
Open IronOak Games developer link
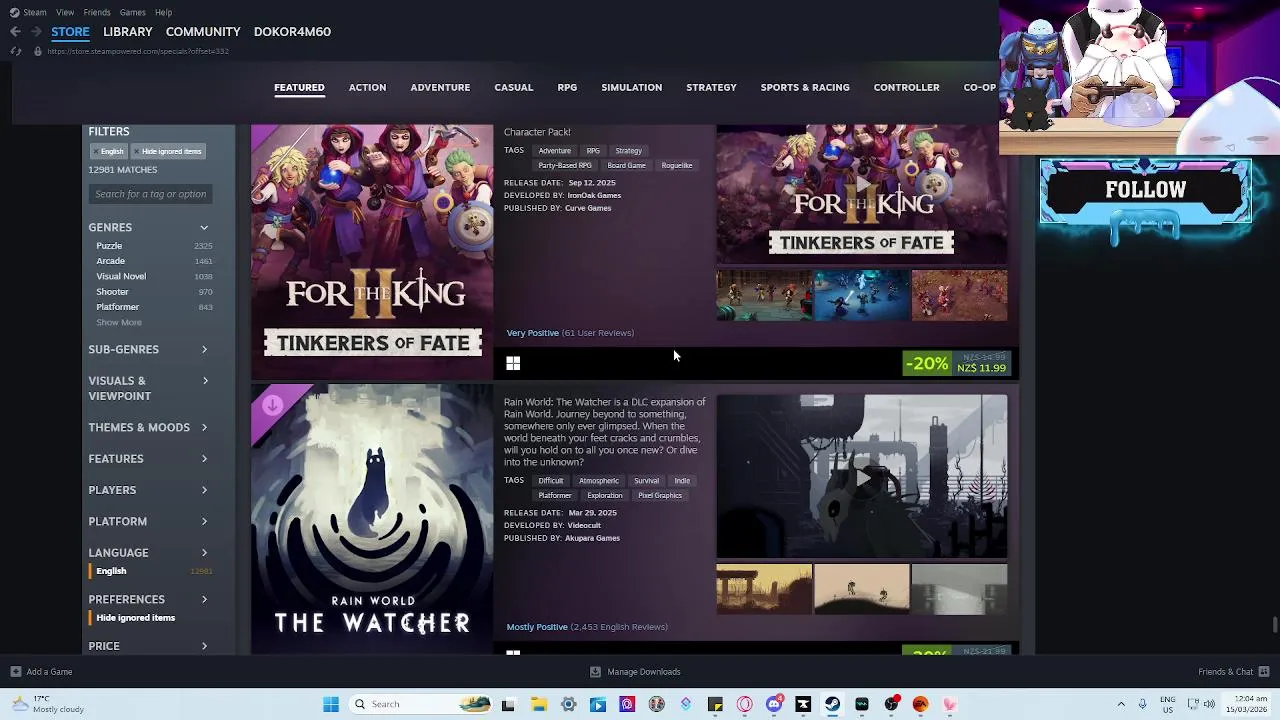click(x=594, y=196)
